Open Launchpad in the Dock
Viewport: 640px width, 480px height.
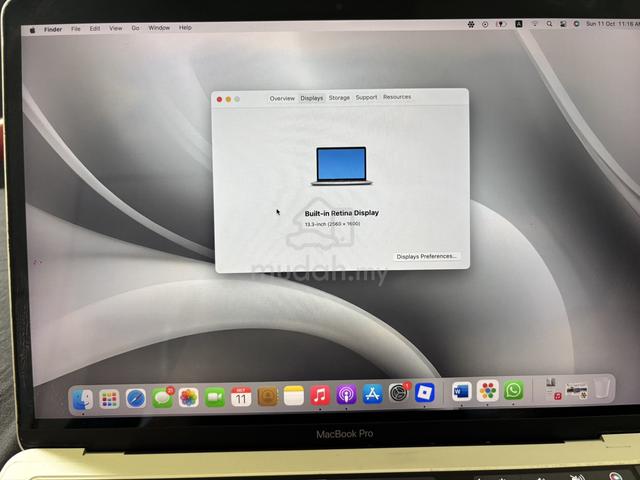coord(109,398)
